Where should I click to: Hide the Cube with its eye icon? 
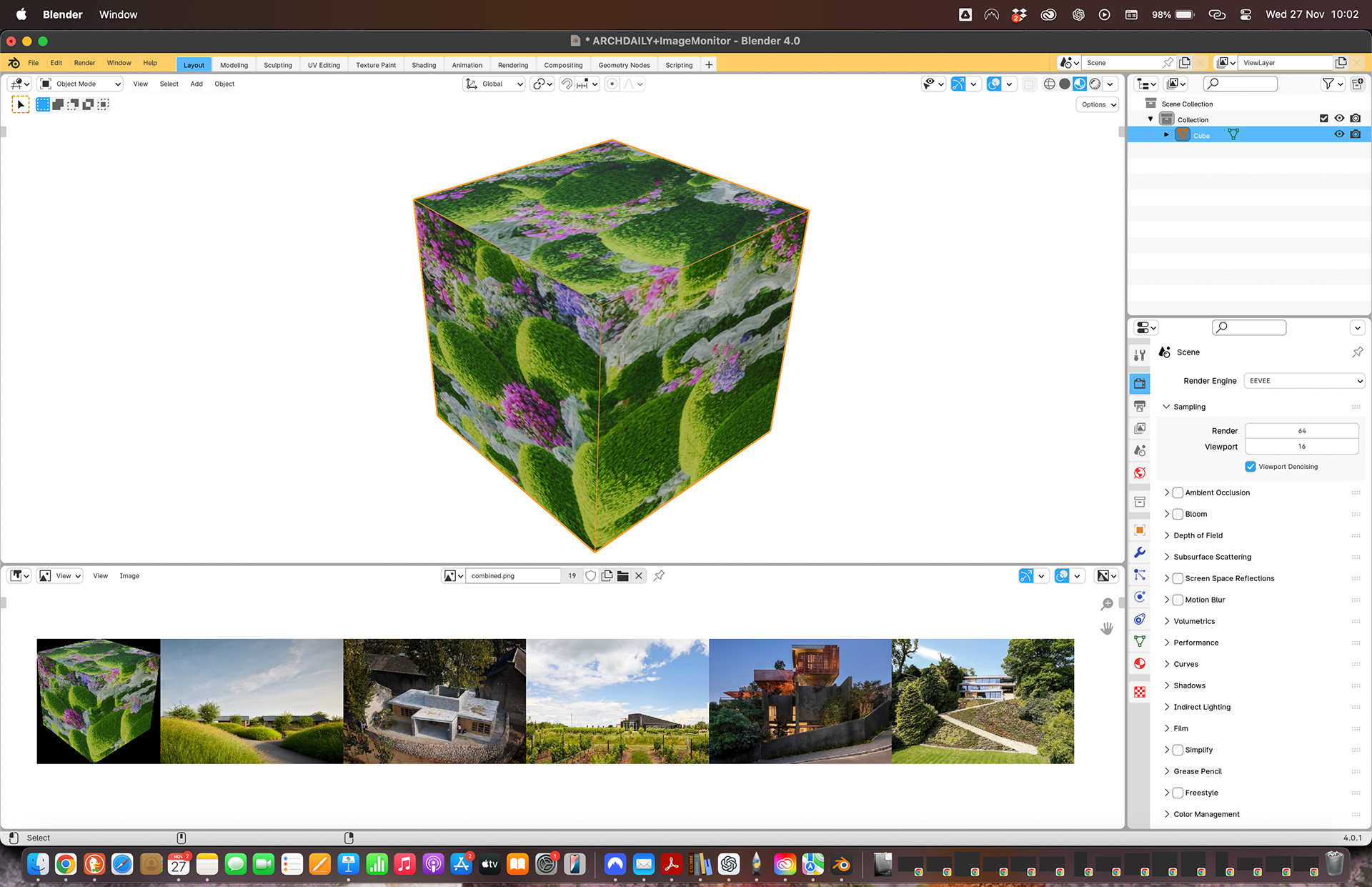click(1339, 135)
